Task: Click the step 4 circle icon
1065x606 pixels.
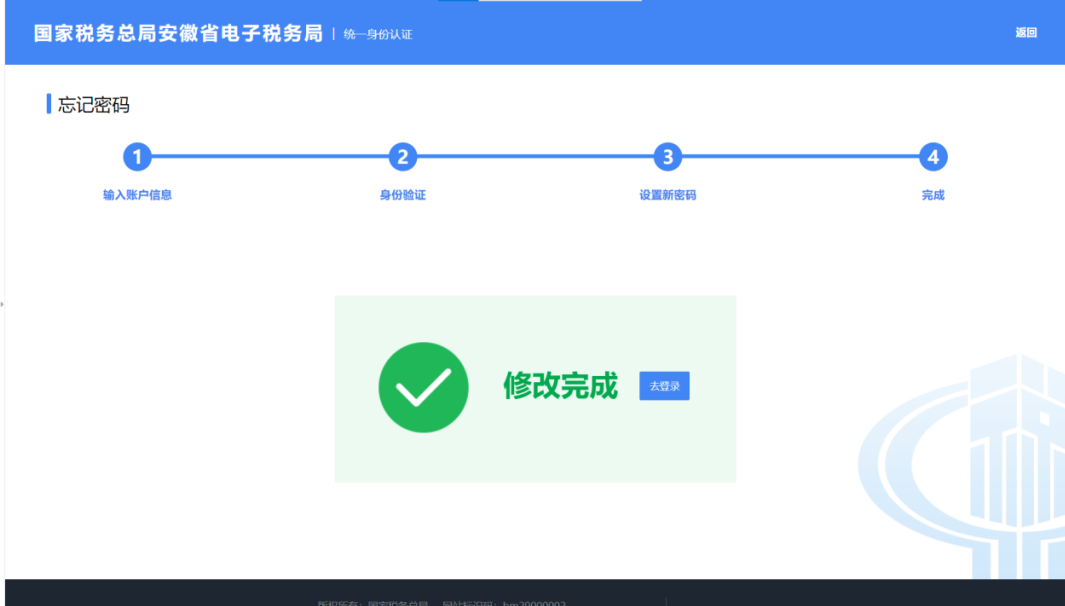Action: (932, 157)
